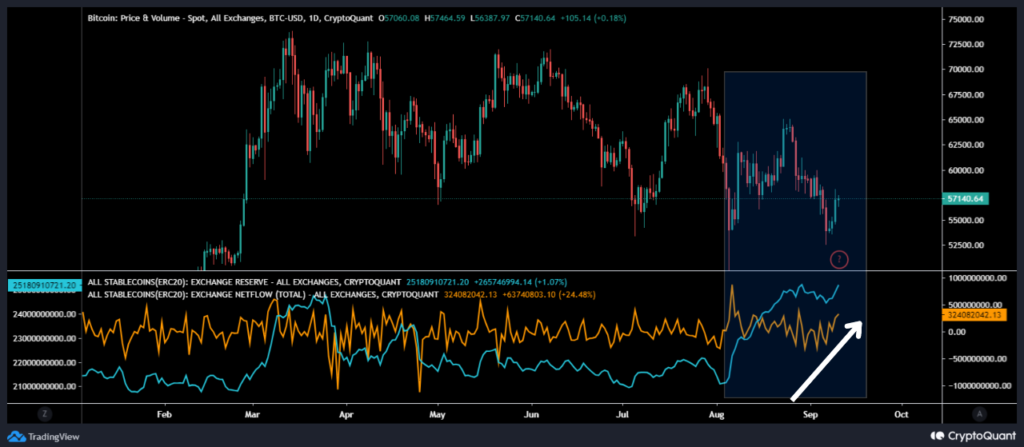Screen dimensions: 1024x447
Task: Click May on the time axis
Action: (438, 414)
